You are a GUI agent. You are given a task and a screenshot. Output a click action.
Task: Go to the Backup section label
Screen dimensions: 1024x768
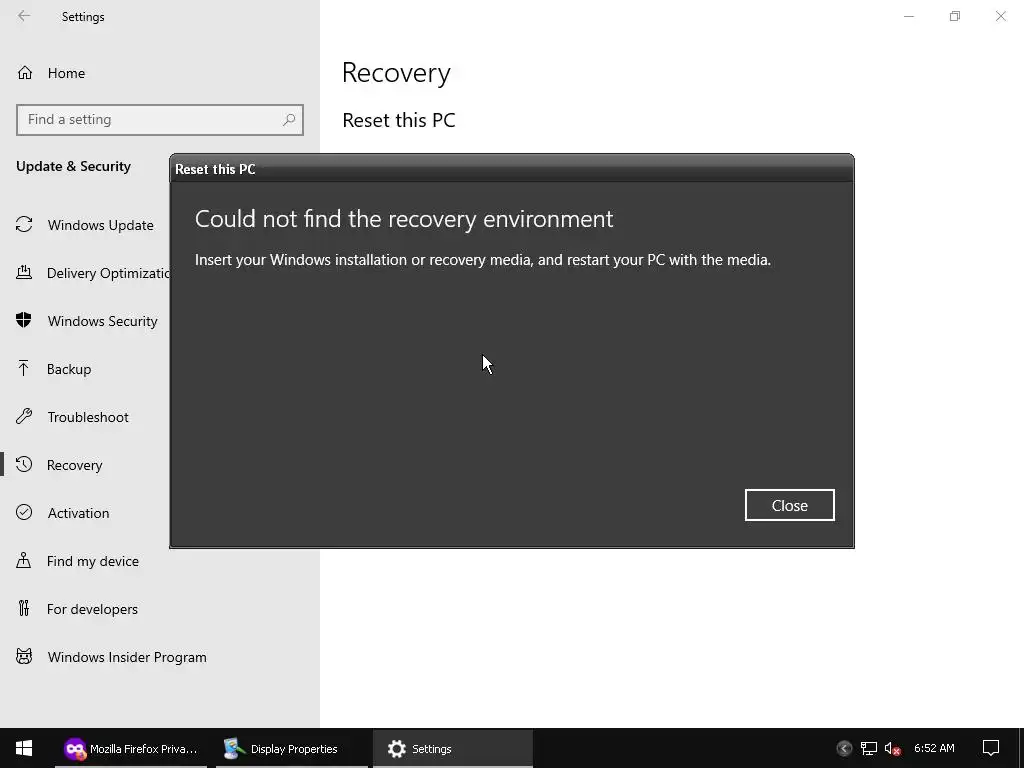pyautogui.click(x=69, y=369)
